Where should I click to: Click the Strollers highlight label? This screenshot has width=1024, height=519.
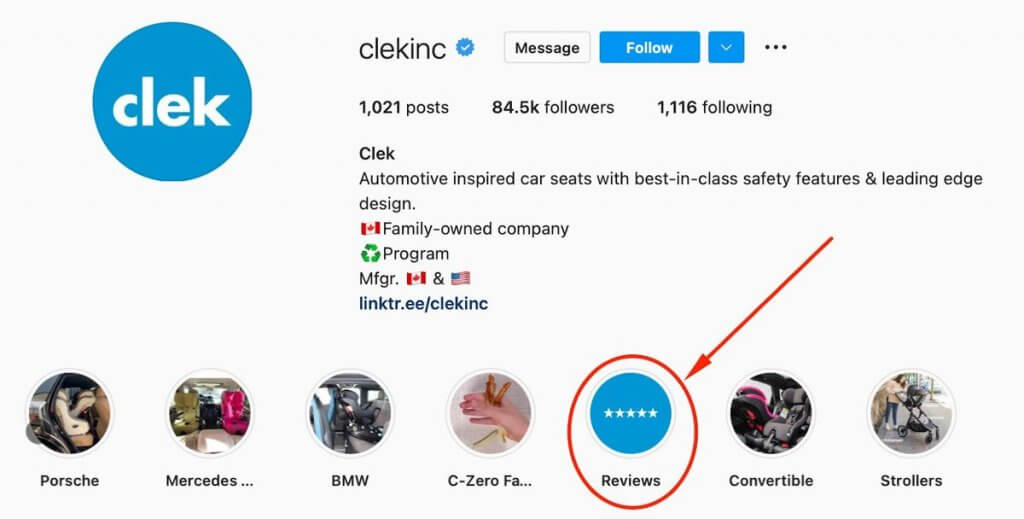(x=910, y=481)
